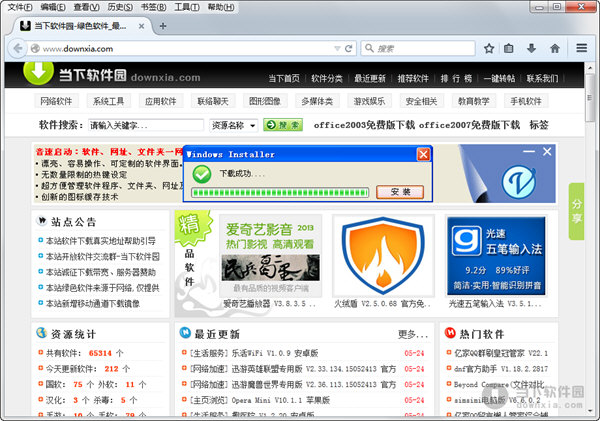
Task: Click the browser back arrow button
Action: coord(17,49)
